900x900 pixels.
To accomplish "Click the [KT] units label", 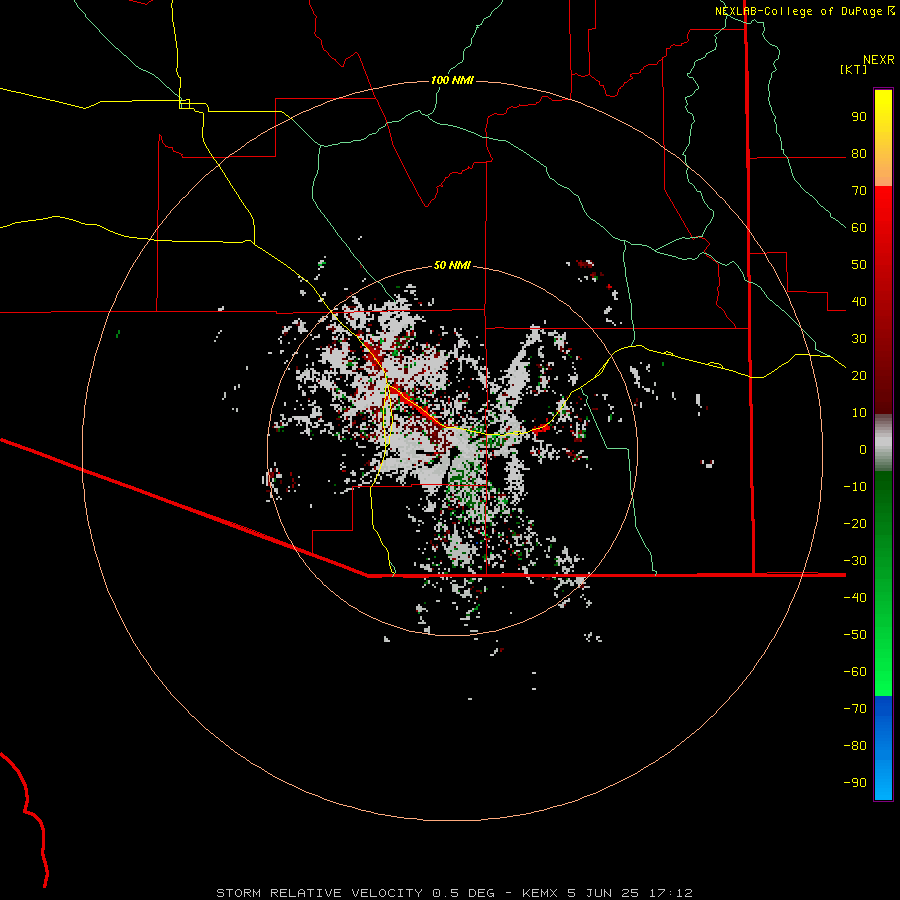I will pyautogui.click(x=854, y=69).
